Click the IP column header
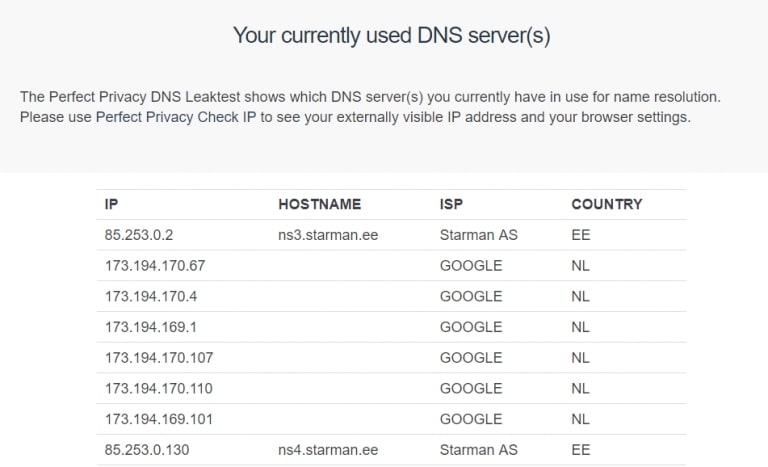 click(x=111, y=204)
